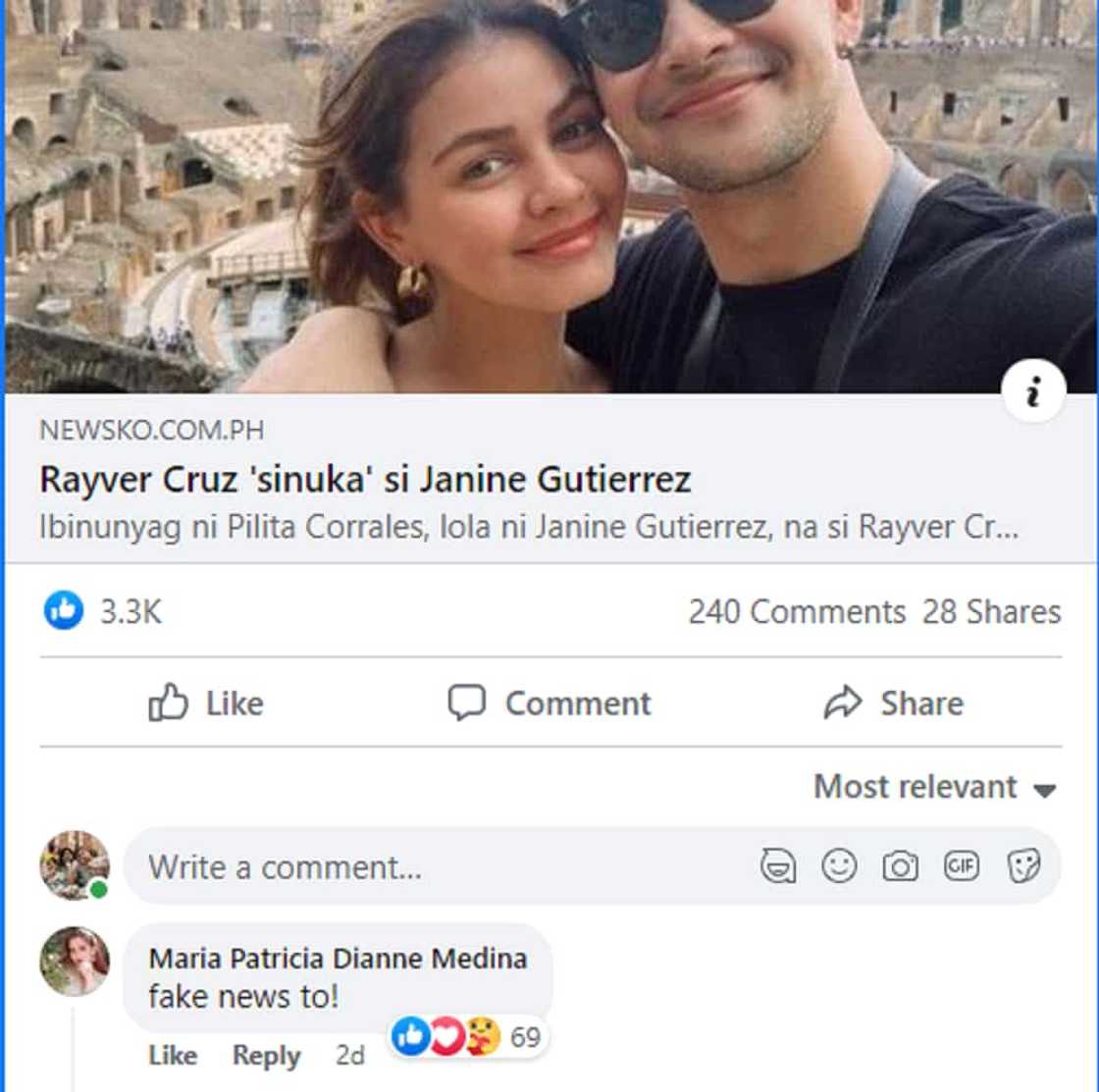Open the Most relevant sorting dropdown
The height and width of the screenshot is (1092, 1099).
pos(913,787)
